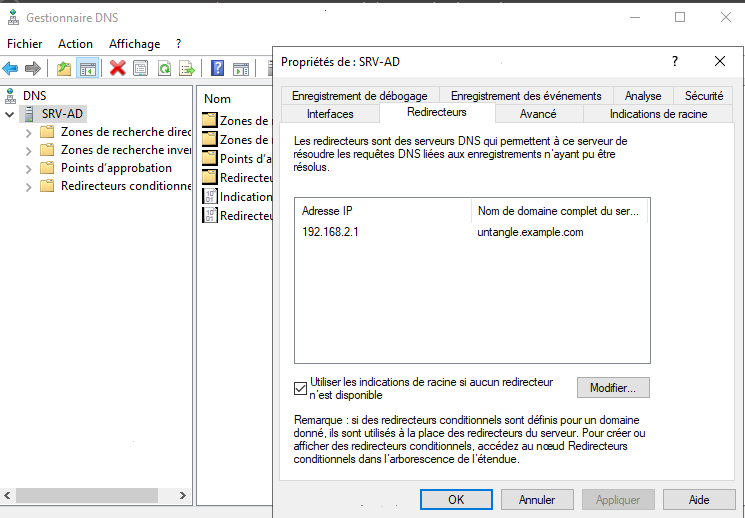This screenshot has height=518, width=745.
Task: Toggle the show/hide console tree icon
Action: point(88,68)
